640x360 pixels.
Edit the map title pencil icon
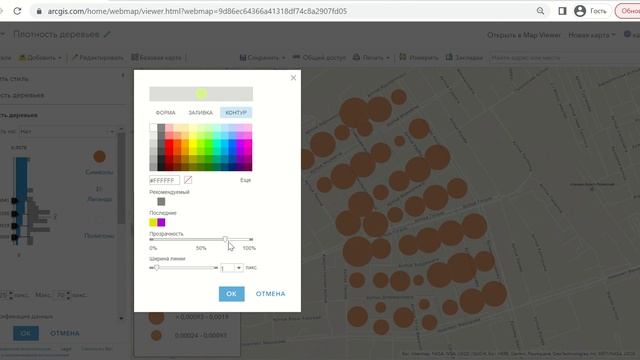pos(107,34)
